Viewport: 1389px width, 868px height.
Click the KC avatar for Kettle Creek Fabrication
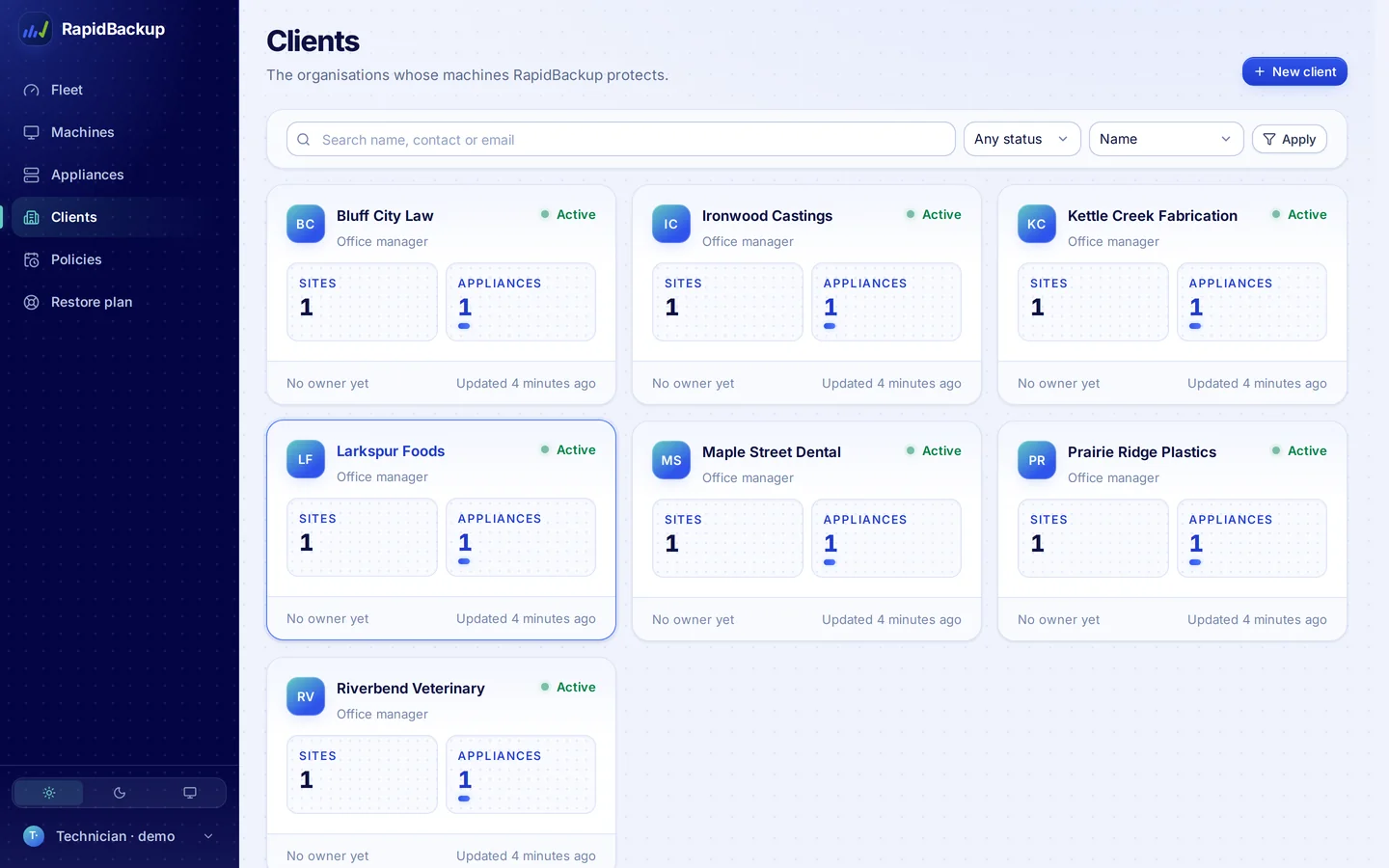point(1037,224)
